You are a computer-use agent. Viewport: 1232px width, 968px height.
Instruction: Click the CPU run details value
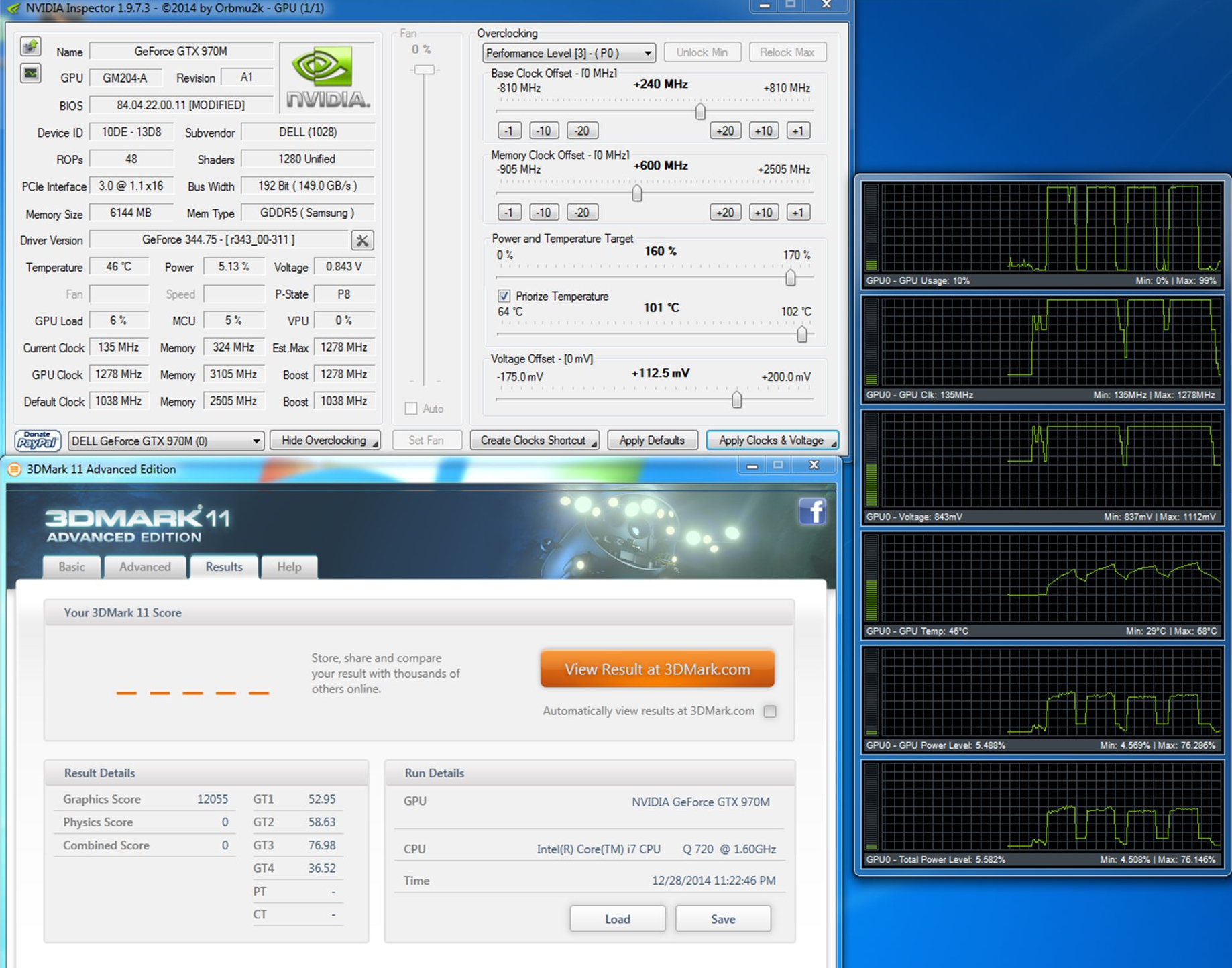pyautogui.click(x=656, y=849)
